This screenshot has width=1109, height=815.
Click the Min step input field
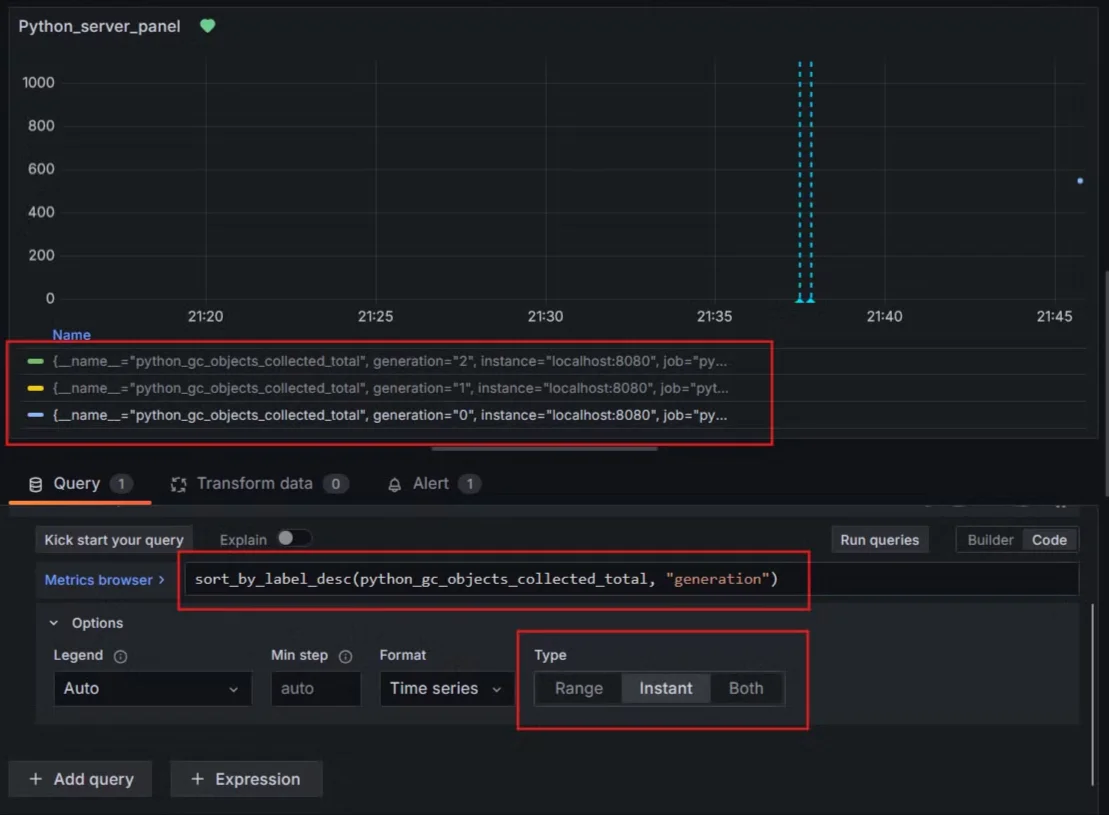(x=315, y=688)
